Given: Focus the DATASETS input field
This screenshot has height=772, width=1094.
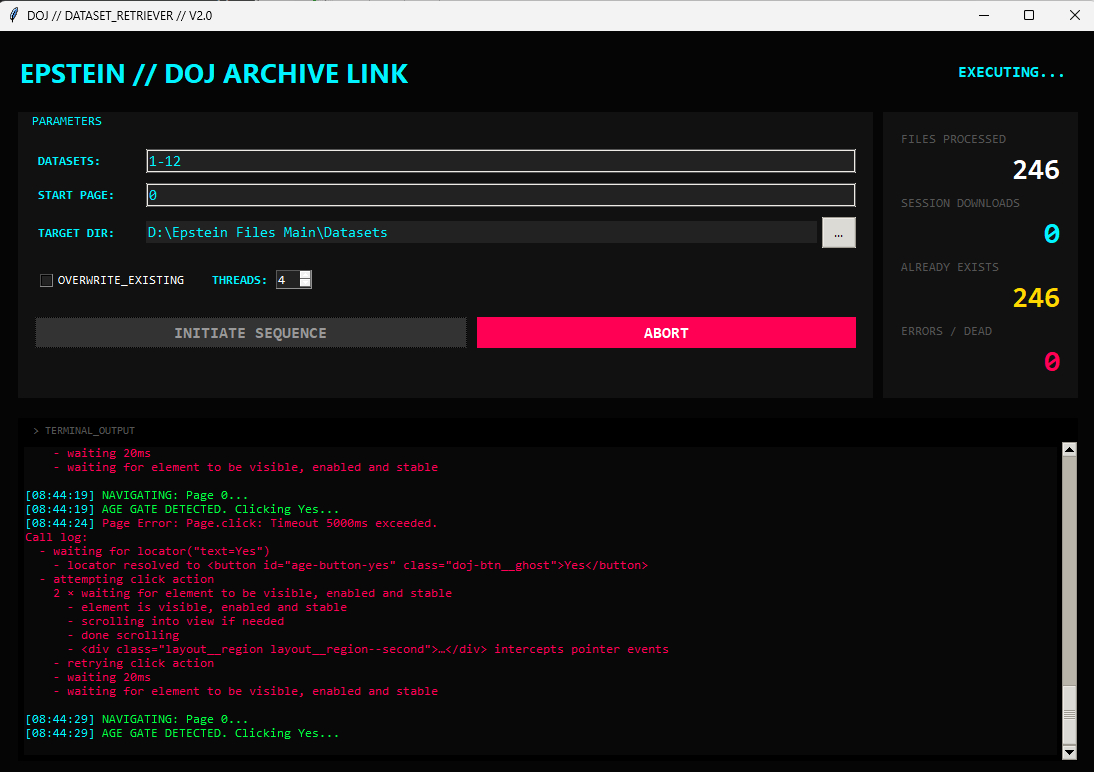Looking at the screenshot, I should click(500, 161).
